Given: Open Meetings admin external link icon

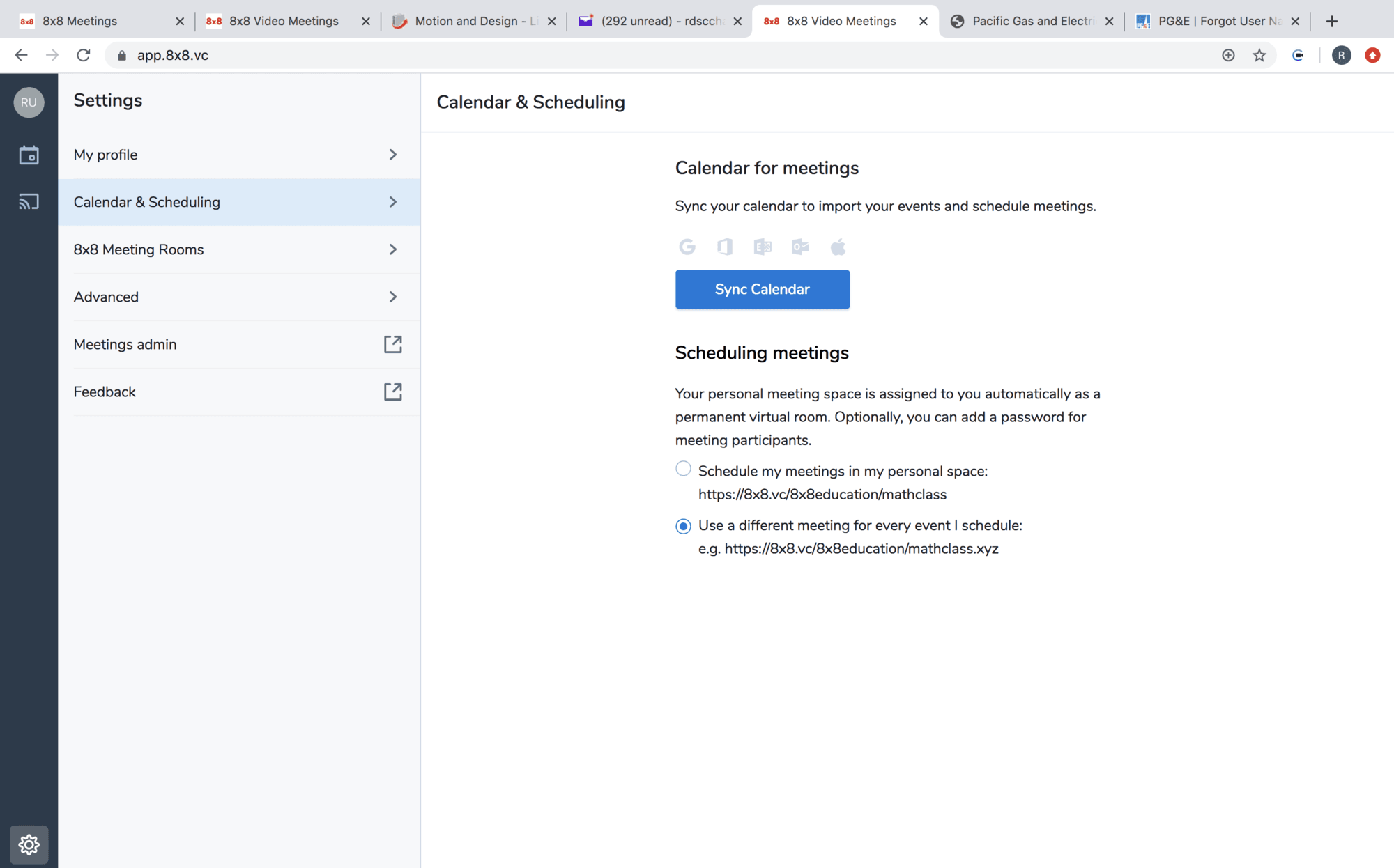Looking at the screenshot, I should (x=392, y=344).
